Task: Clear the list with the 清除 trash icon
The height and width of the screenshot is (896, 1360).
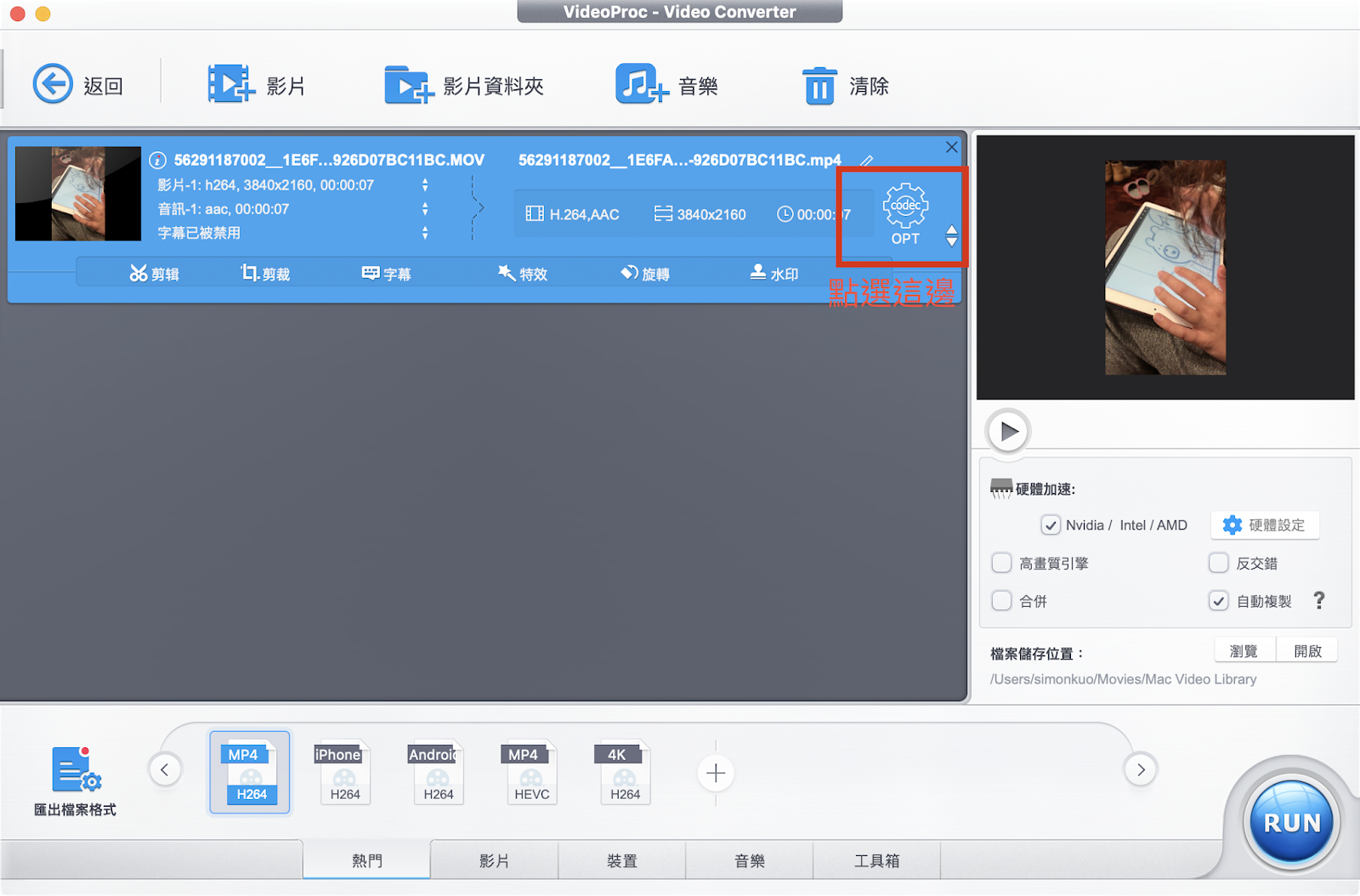Action: (819, 85)
